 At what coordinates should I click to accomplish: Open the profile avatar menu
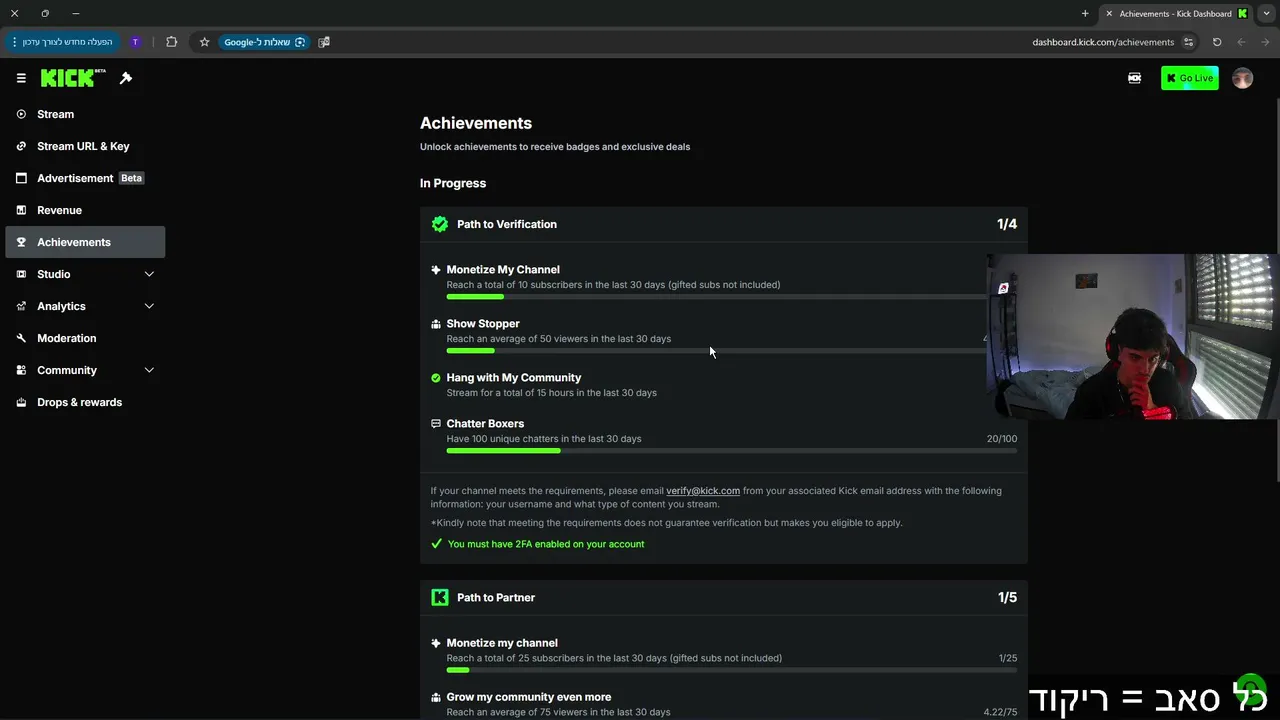click(1242, 78)
